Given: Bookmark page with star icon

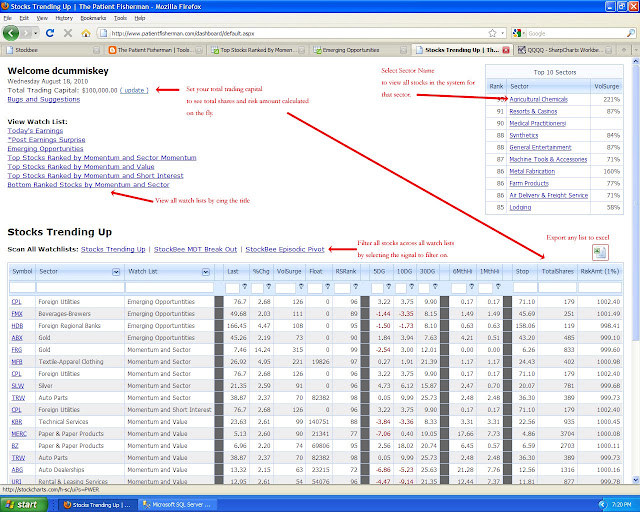Looking at the screenshot, I should click(x=493, y=33).
